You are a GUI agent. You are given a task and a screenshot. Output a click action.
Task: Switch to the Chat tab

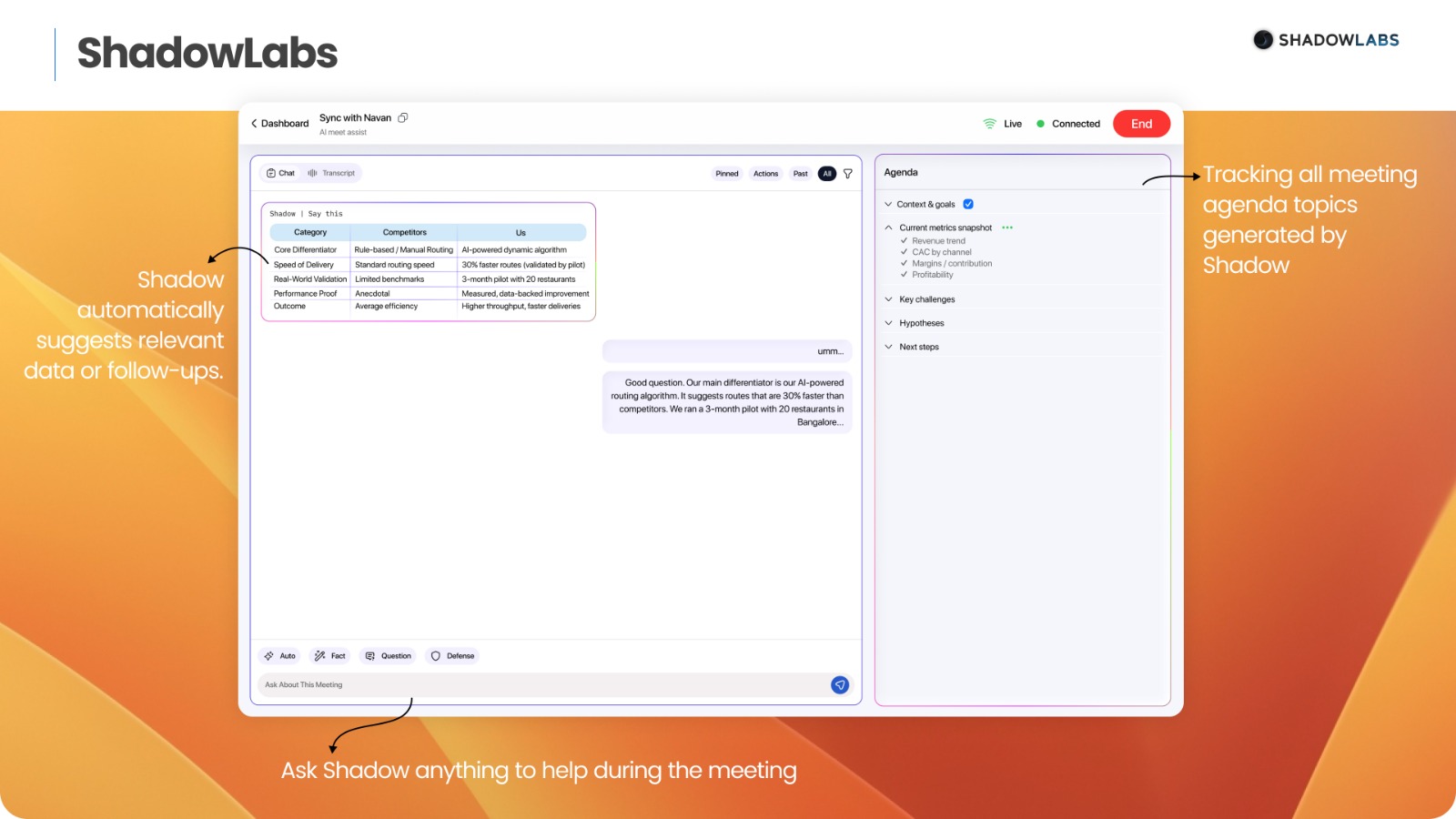point(280,173)
